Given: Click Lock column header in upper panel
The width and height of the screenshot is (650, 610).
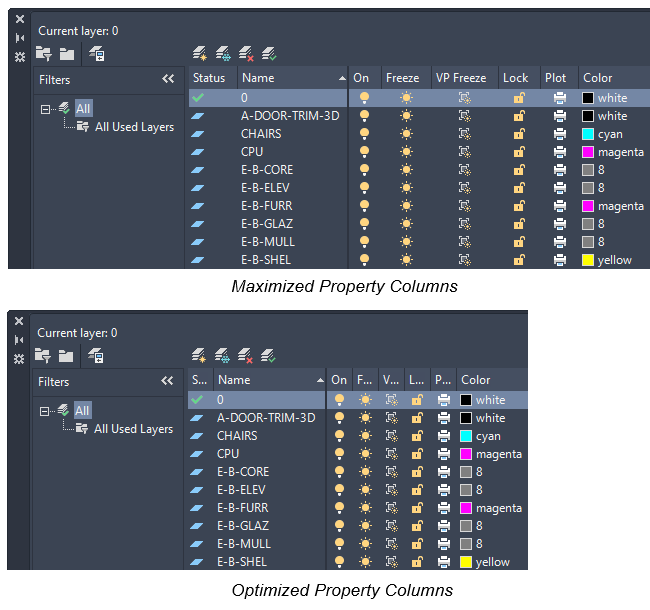Looking at the screenshot, I should click(x=519, y=78).
